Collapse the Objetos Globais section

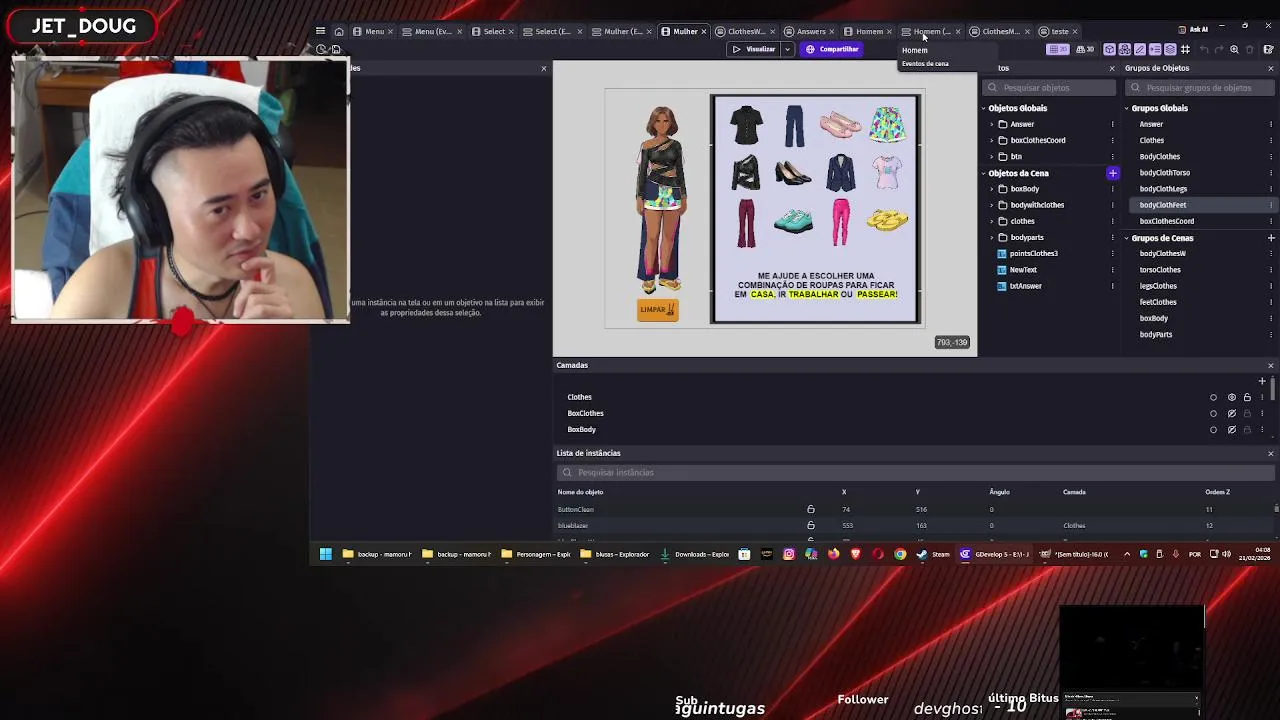click(983, 108)
